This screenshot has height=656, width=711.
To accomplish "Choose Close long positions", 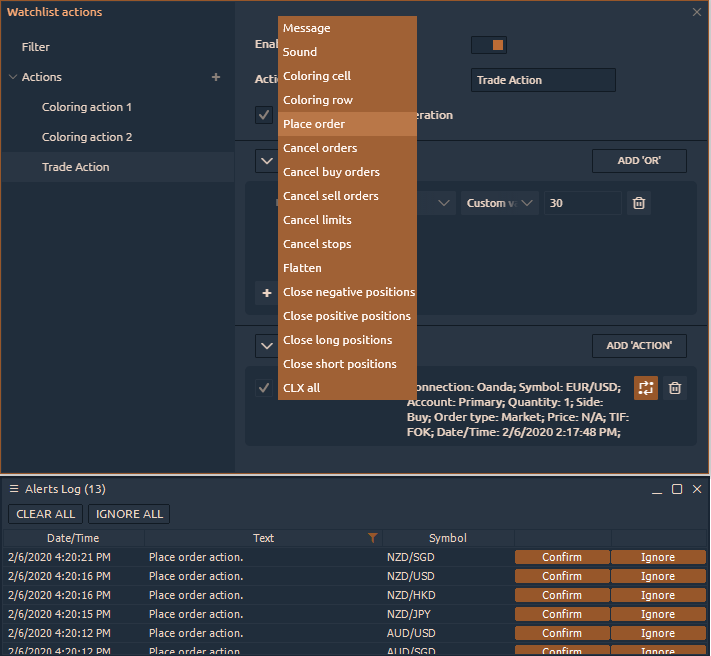I will (347, 340).
